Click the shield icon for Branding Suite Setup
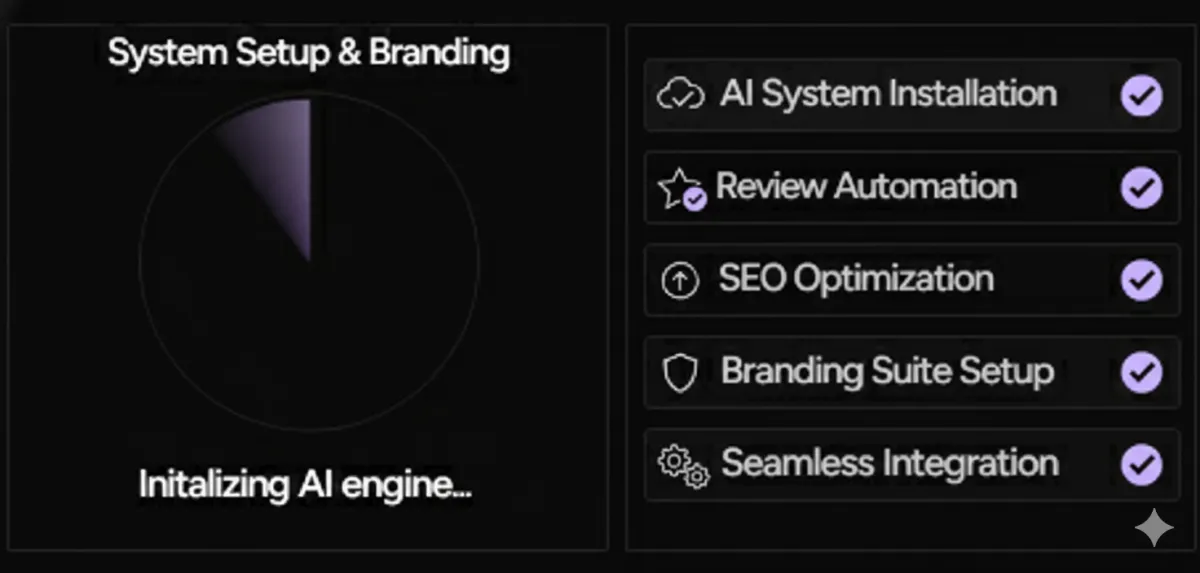The height and width of the screenshot is (573, 1200). 680,374
